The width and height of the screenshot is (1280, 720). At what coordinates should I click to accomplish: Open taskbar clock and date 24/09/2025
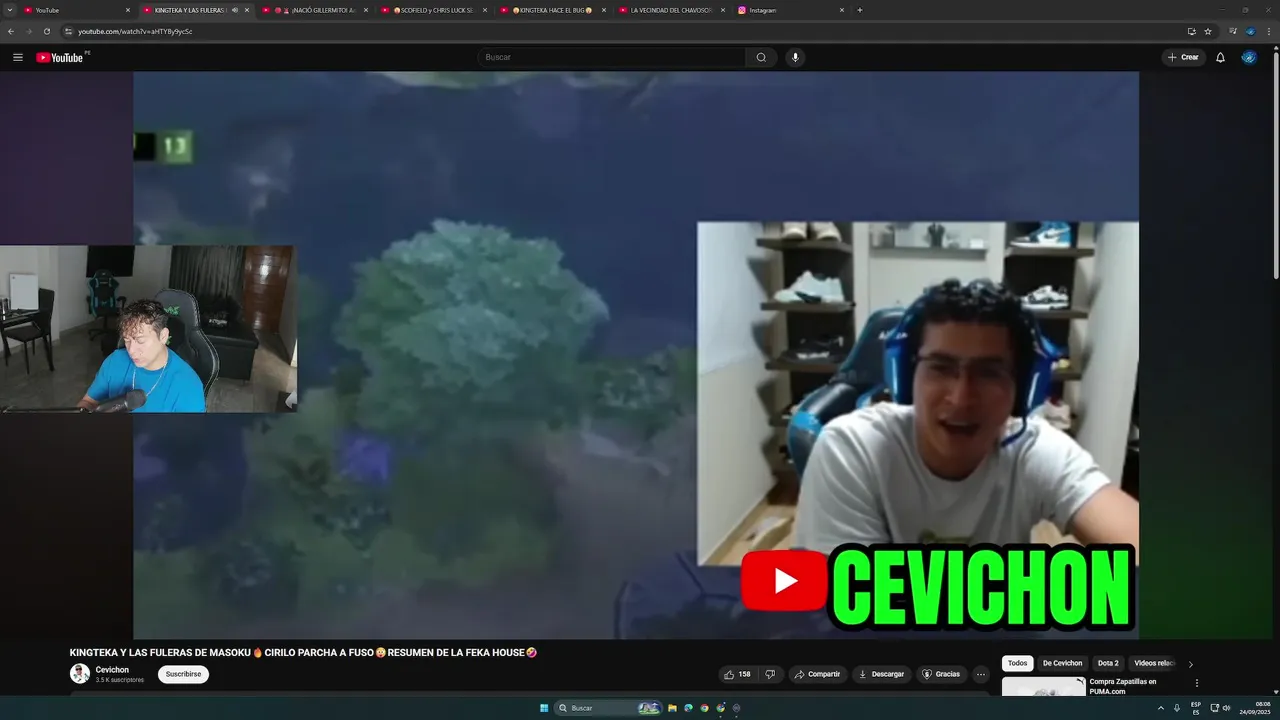[1255, 708]
